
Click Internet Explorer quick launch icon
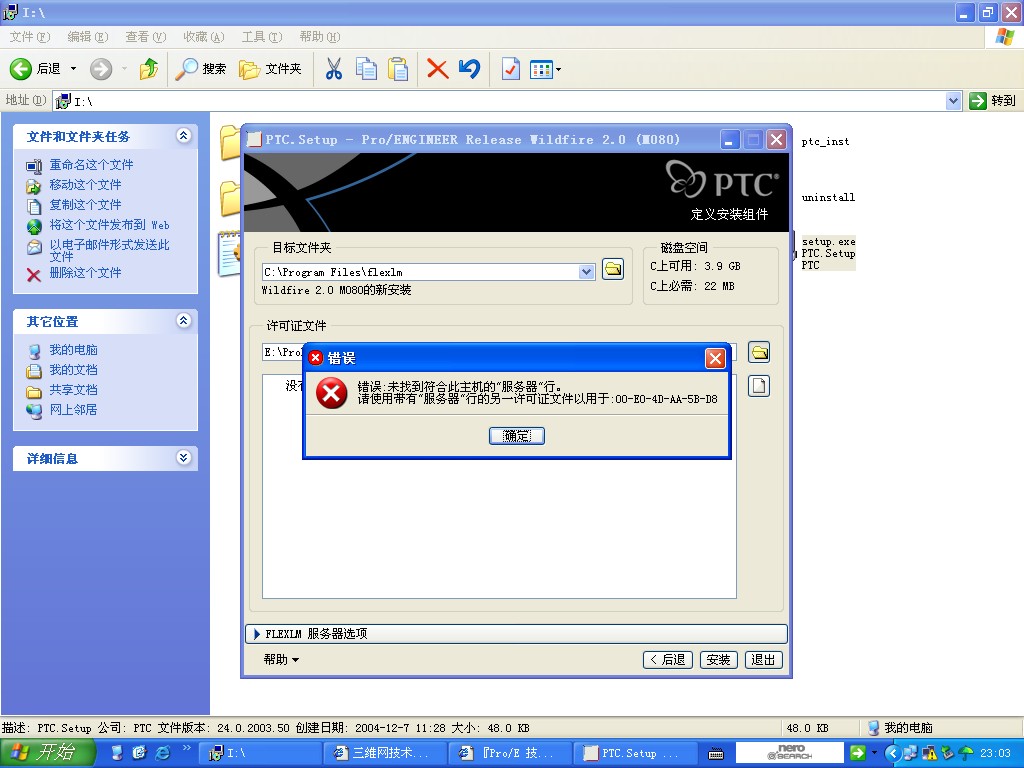(162, 753)
